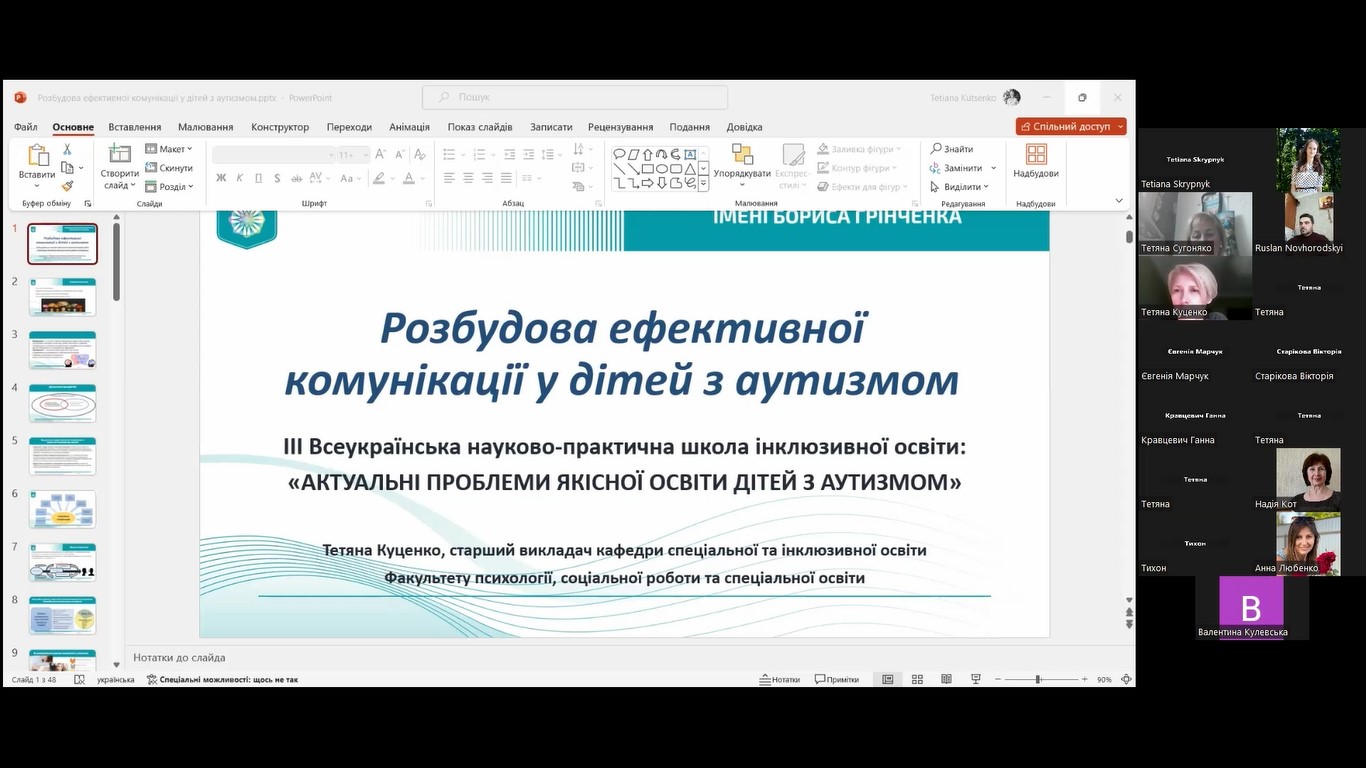Open the Анімація (Animation) ribbon tab

(409, 127)
